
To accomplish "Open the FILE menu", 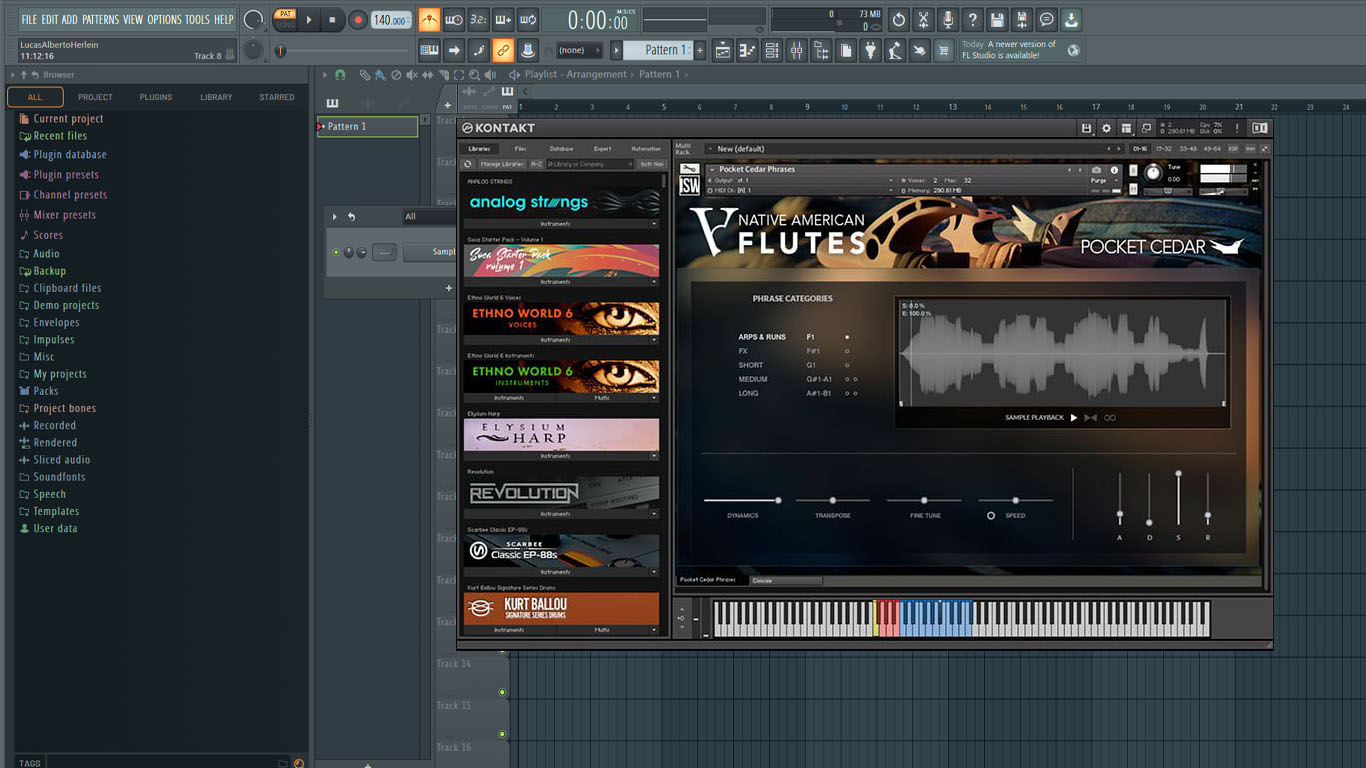I will 29,19.
